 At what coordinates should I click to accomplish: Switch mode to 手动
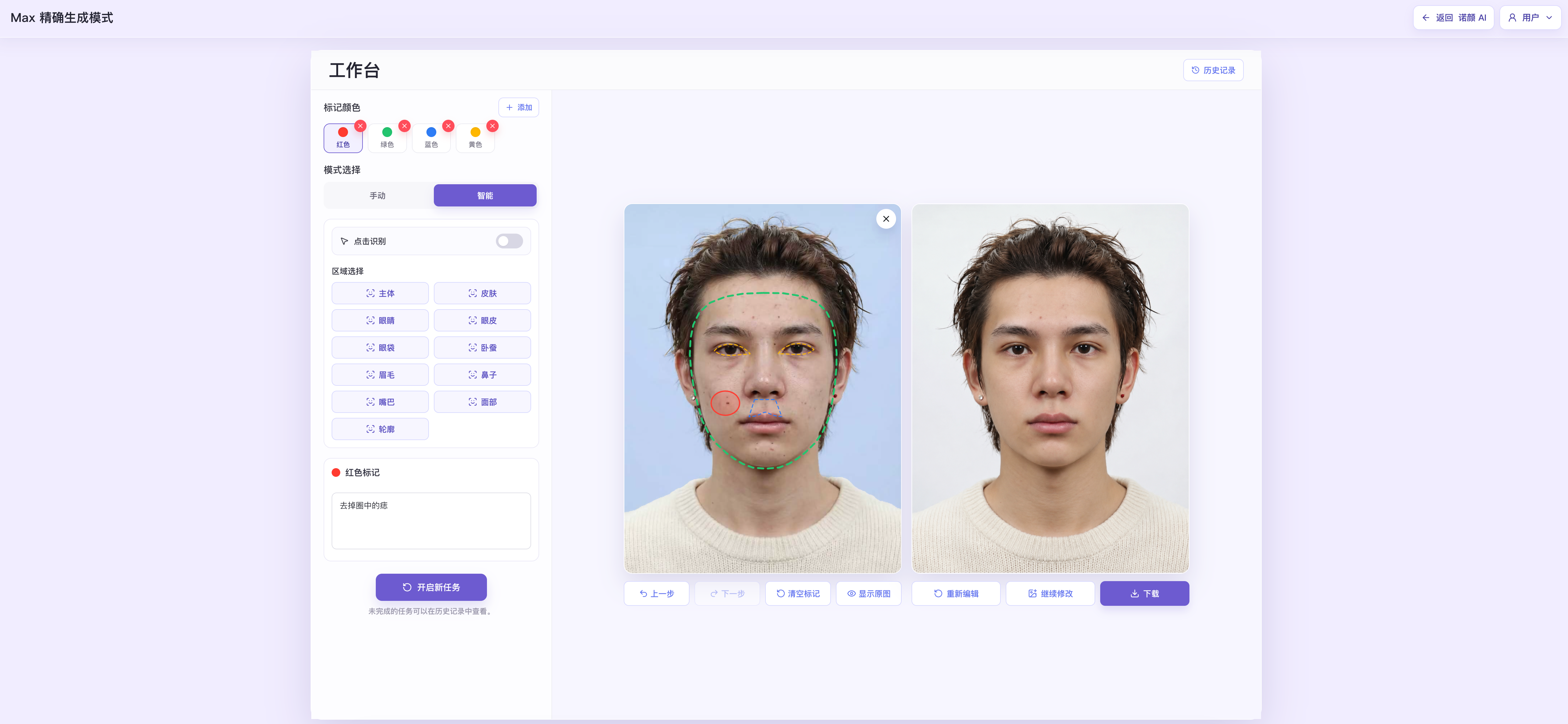point(377,196)
